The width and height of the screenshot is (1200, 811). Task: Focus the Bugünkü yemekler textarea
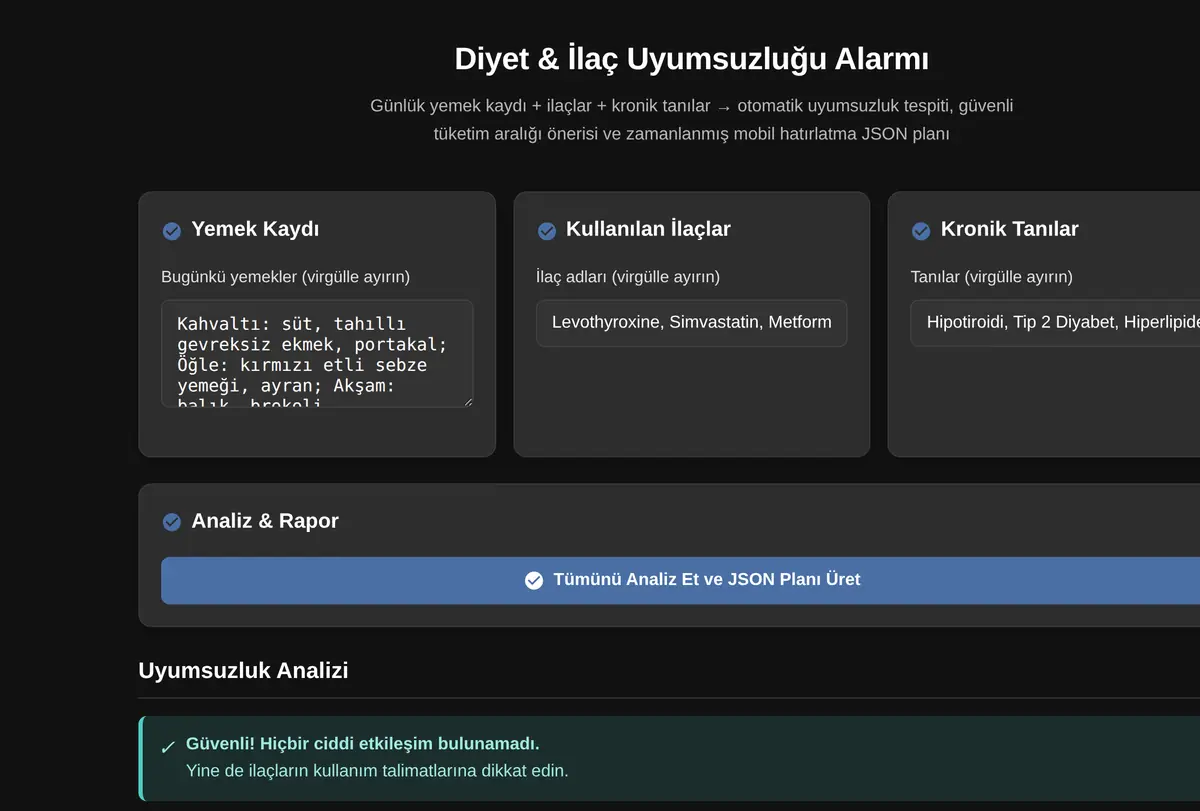(x=317, y=354)
